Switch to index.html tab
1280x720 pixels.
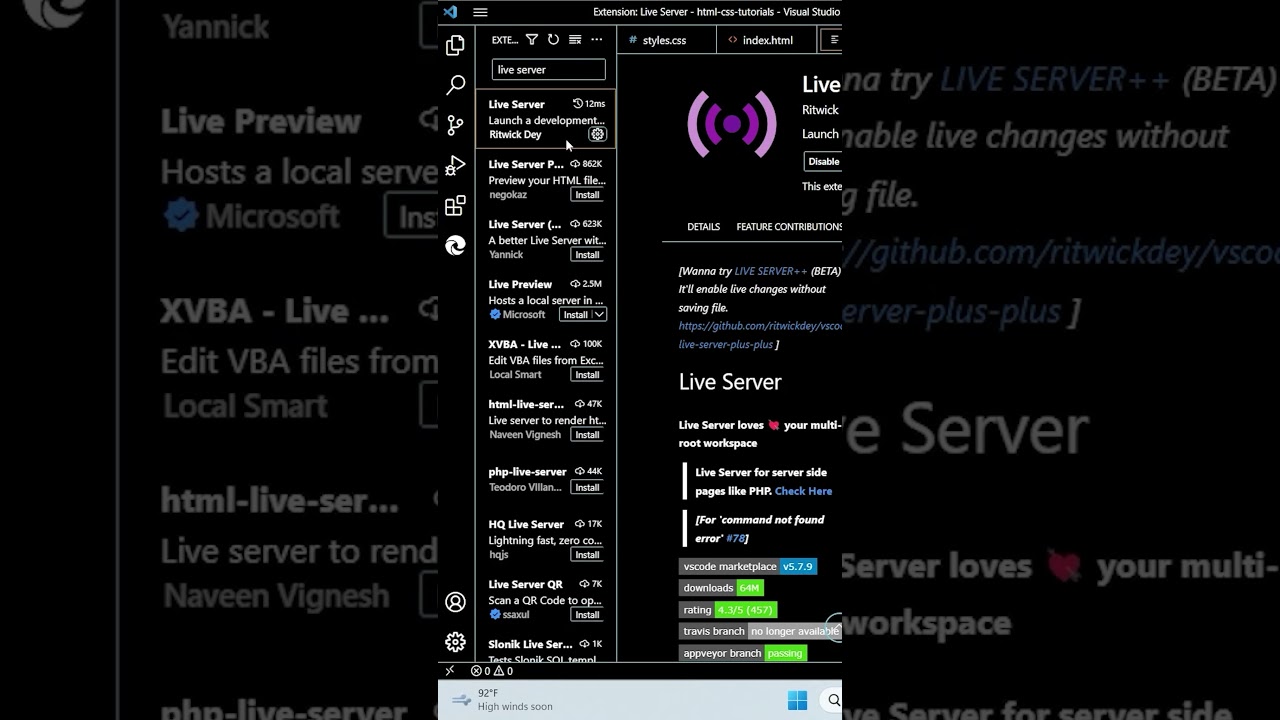(x=767, y=40)
